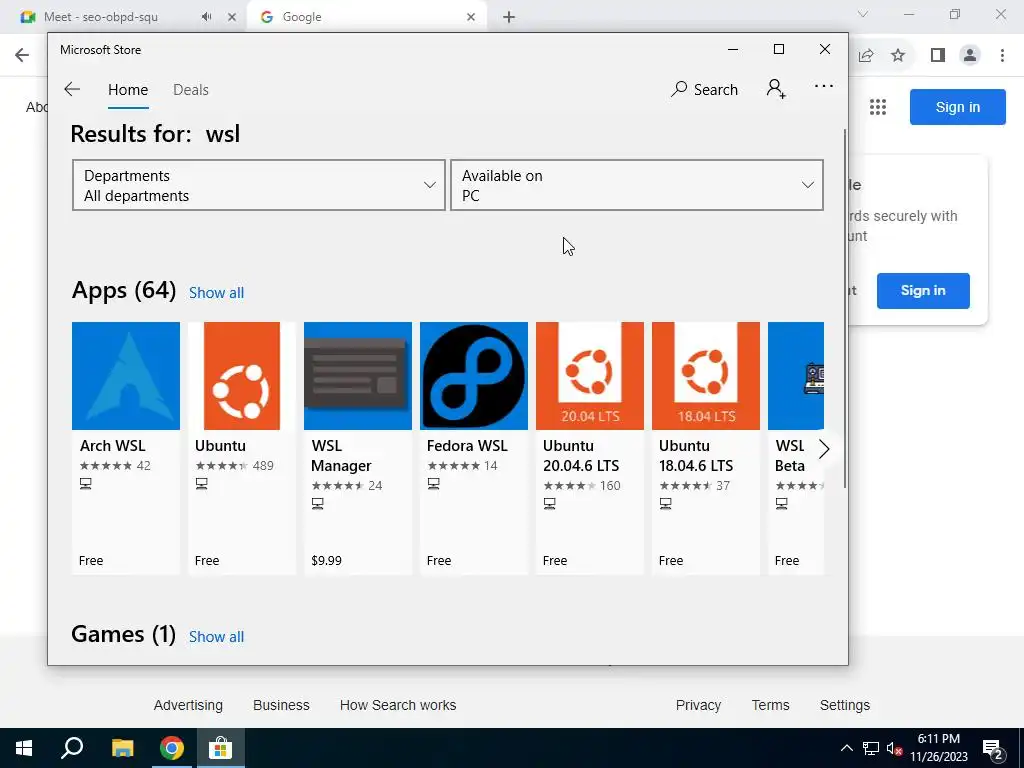
Task: Show hidden system tray icons
Action: coord(846,748)
